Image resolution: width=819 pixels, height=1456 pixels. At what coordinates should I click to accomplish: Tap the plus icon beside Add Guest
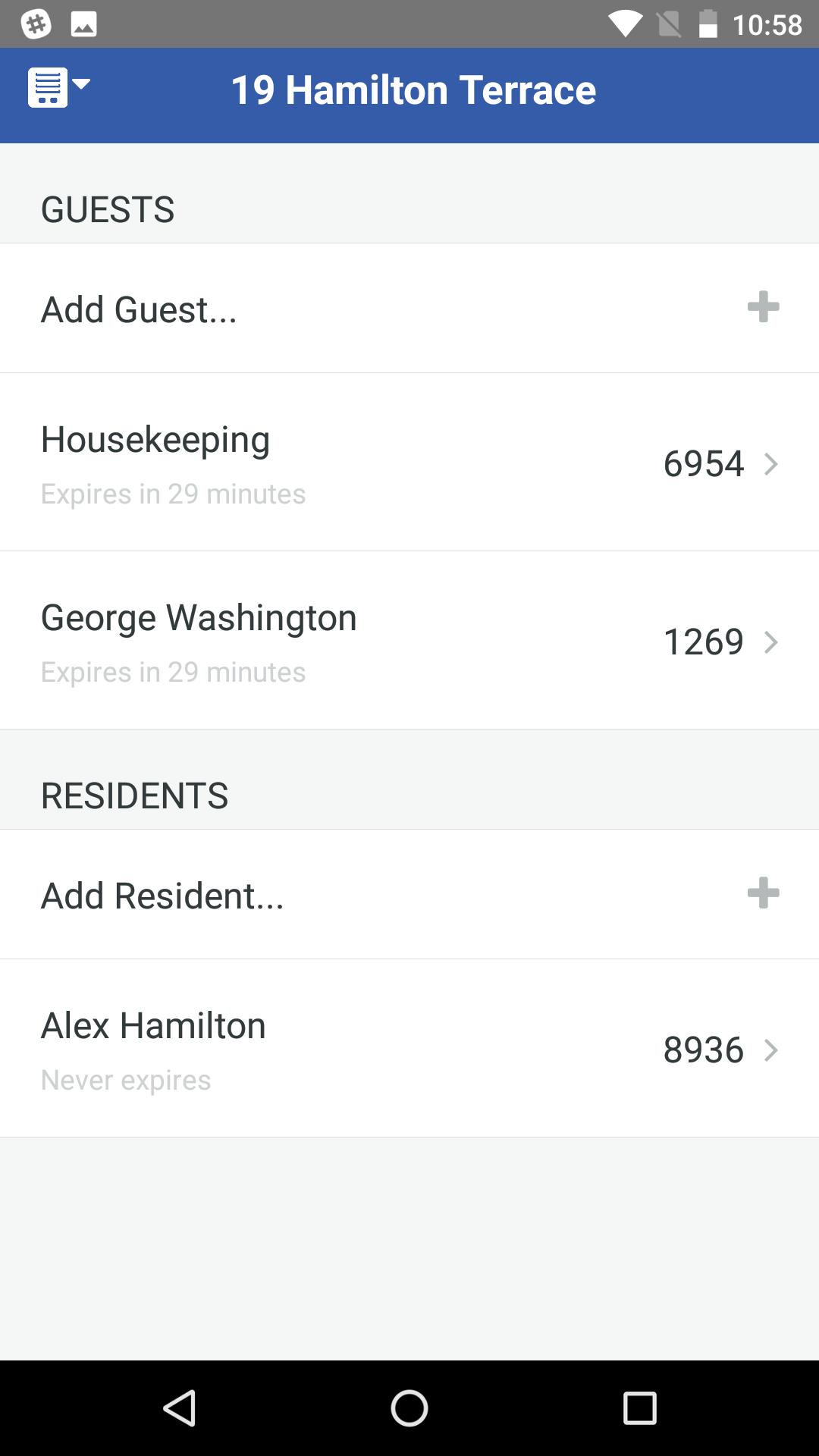(763, 307)
